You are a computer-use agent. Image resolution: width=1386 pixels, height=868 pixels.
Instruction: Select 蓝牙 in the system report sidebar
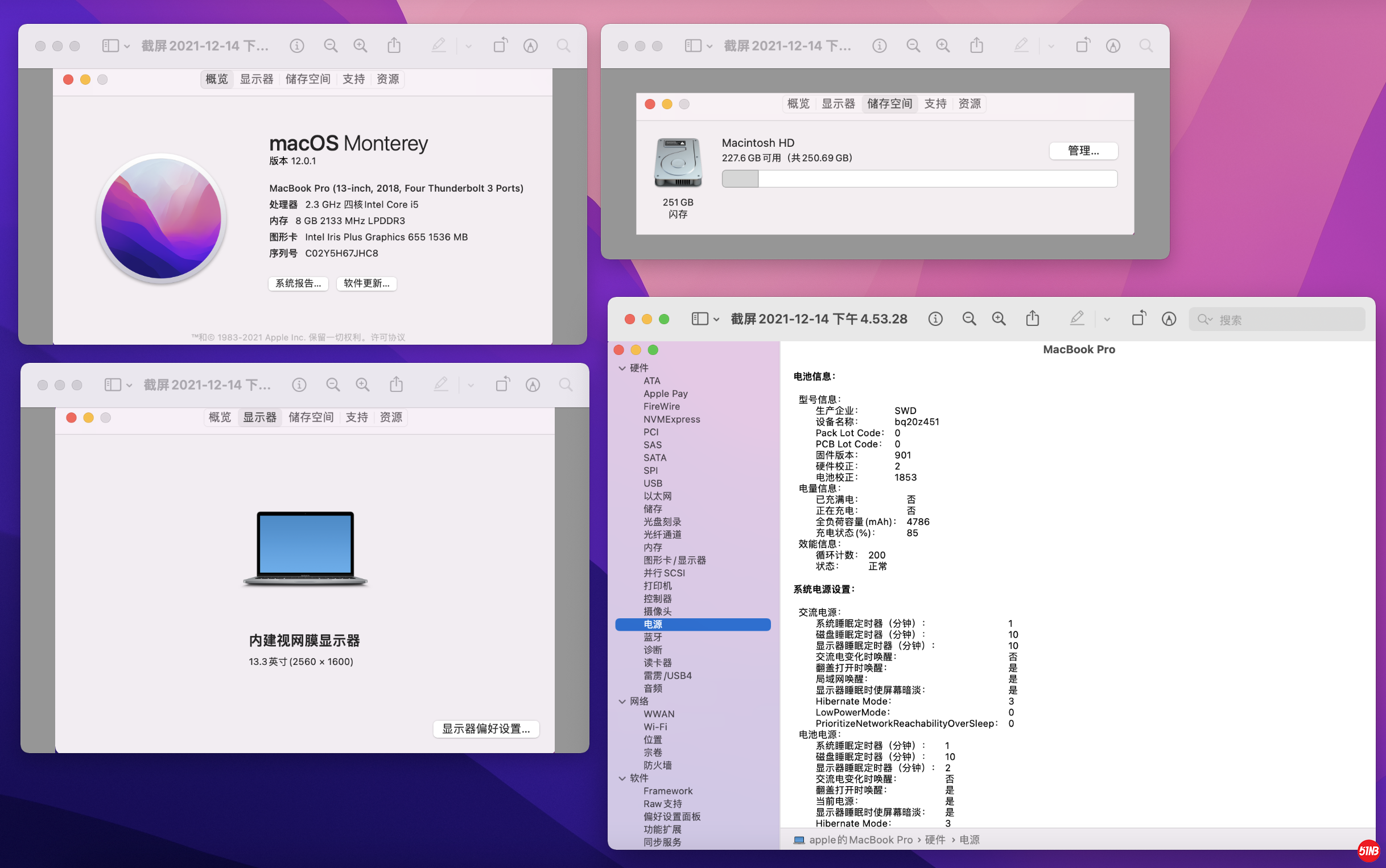(653, 637)
